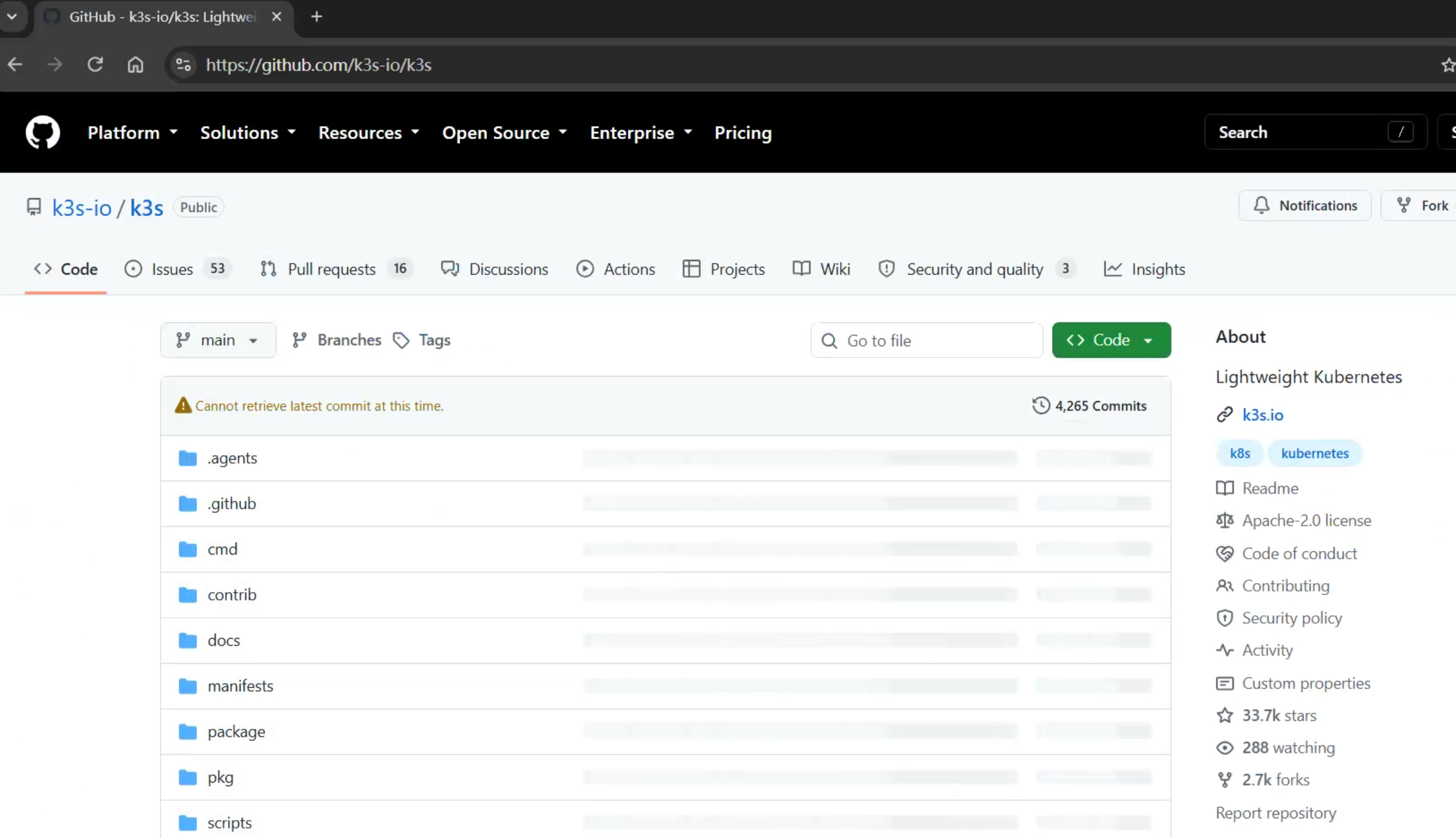Click the Notifications button

click(1305, 206)
